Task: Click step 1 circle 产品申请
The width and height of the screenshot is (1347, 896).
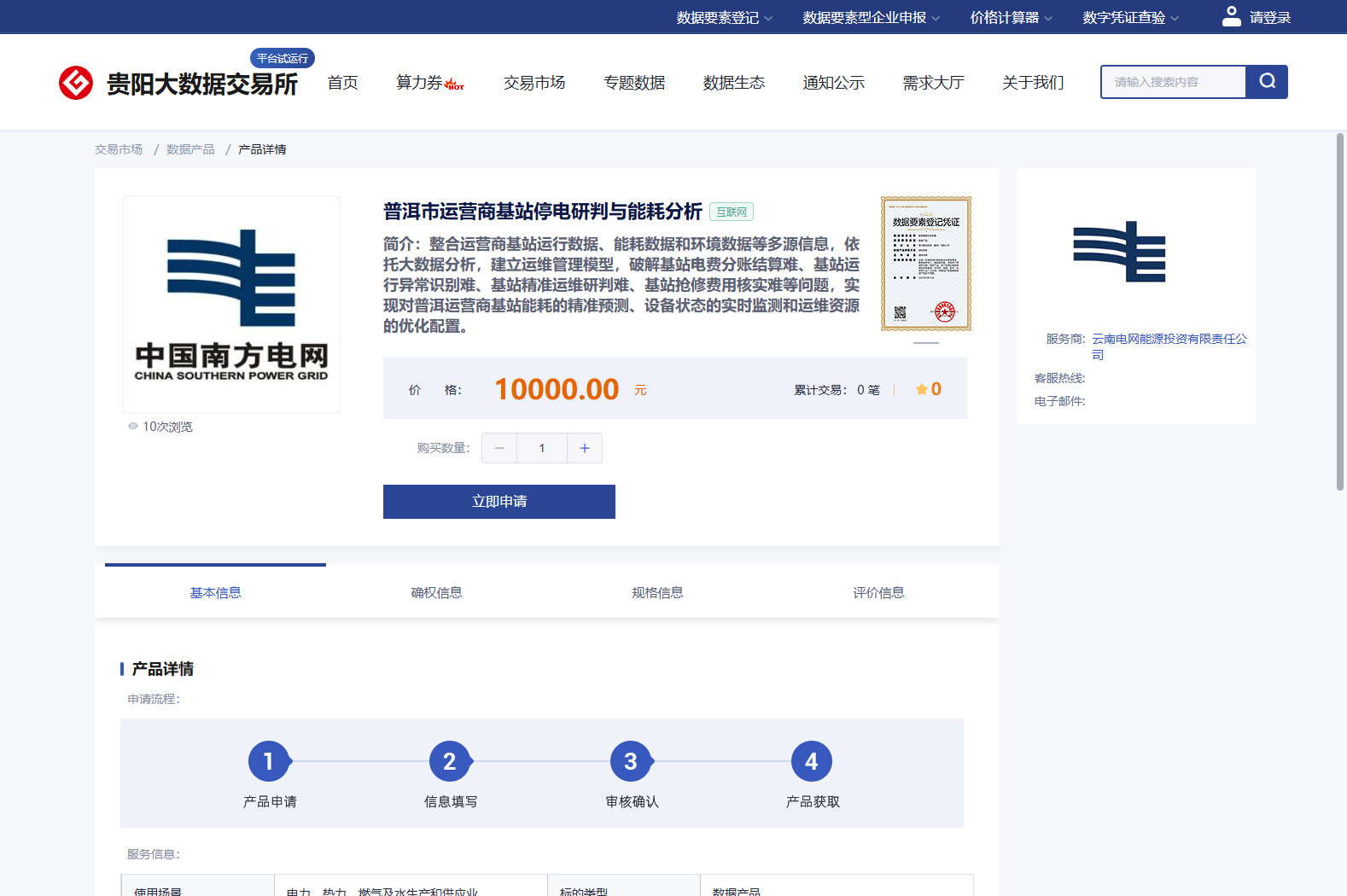Action: coord(269,761)
